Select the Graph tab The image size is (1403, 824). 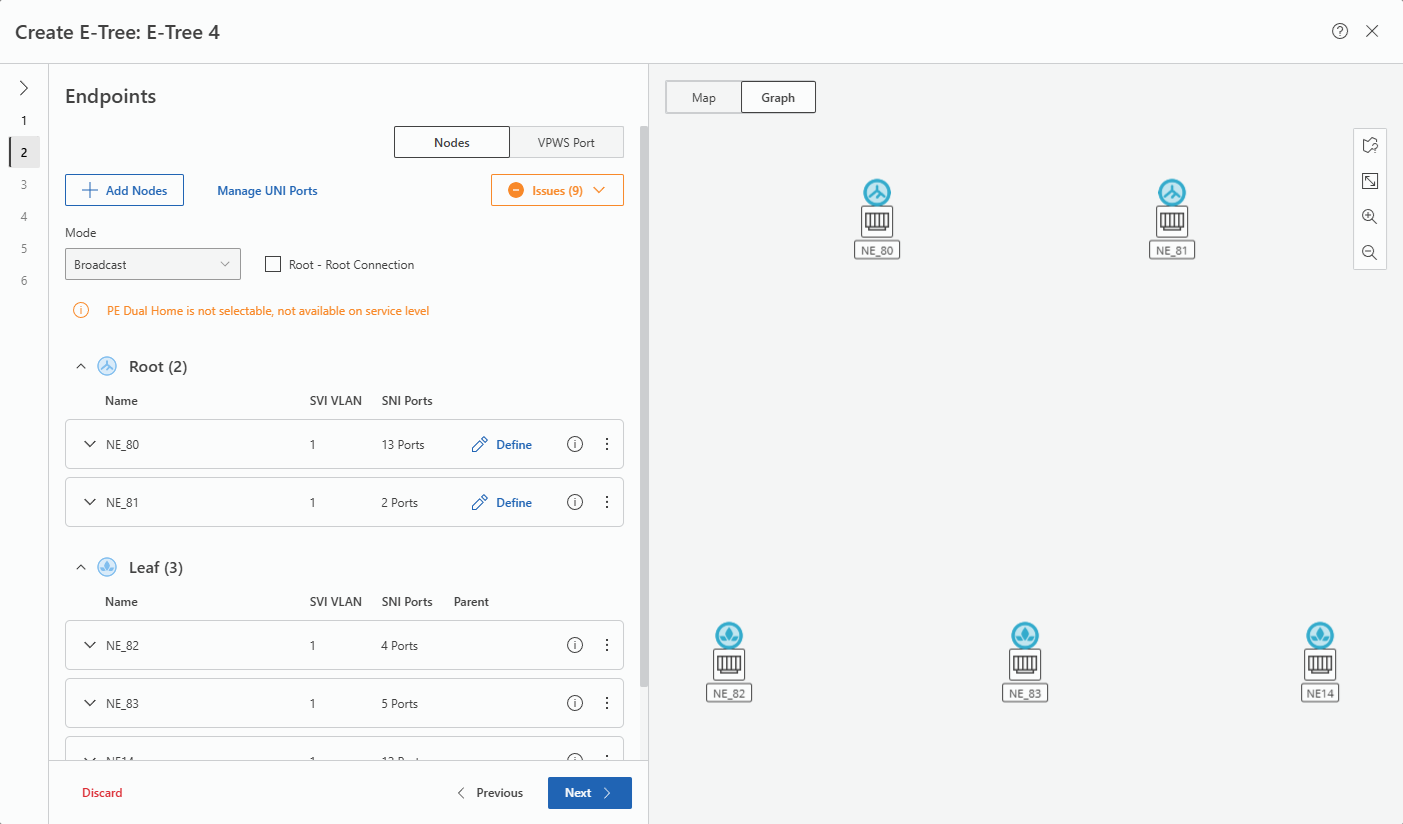[778, 98]
